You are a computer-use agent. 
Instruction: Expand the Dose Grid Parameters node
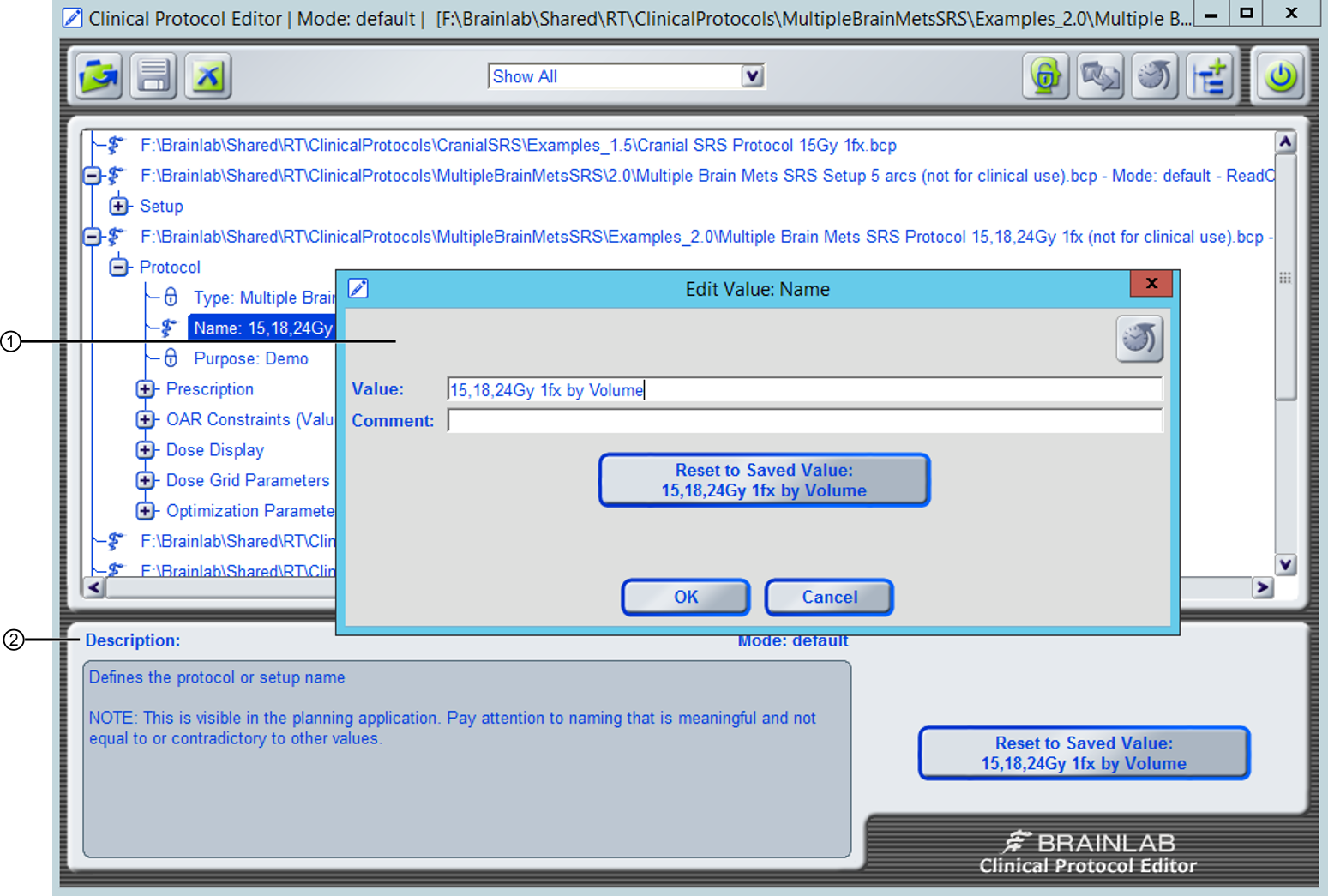146,480
